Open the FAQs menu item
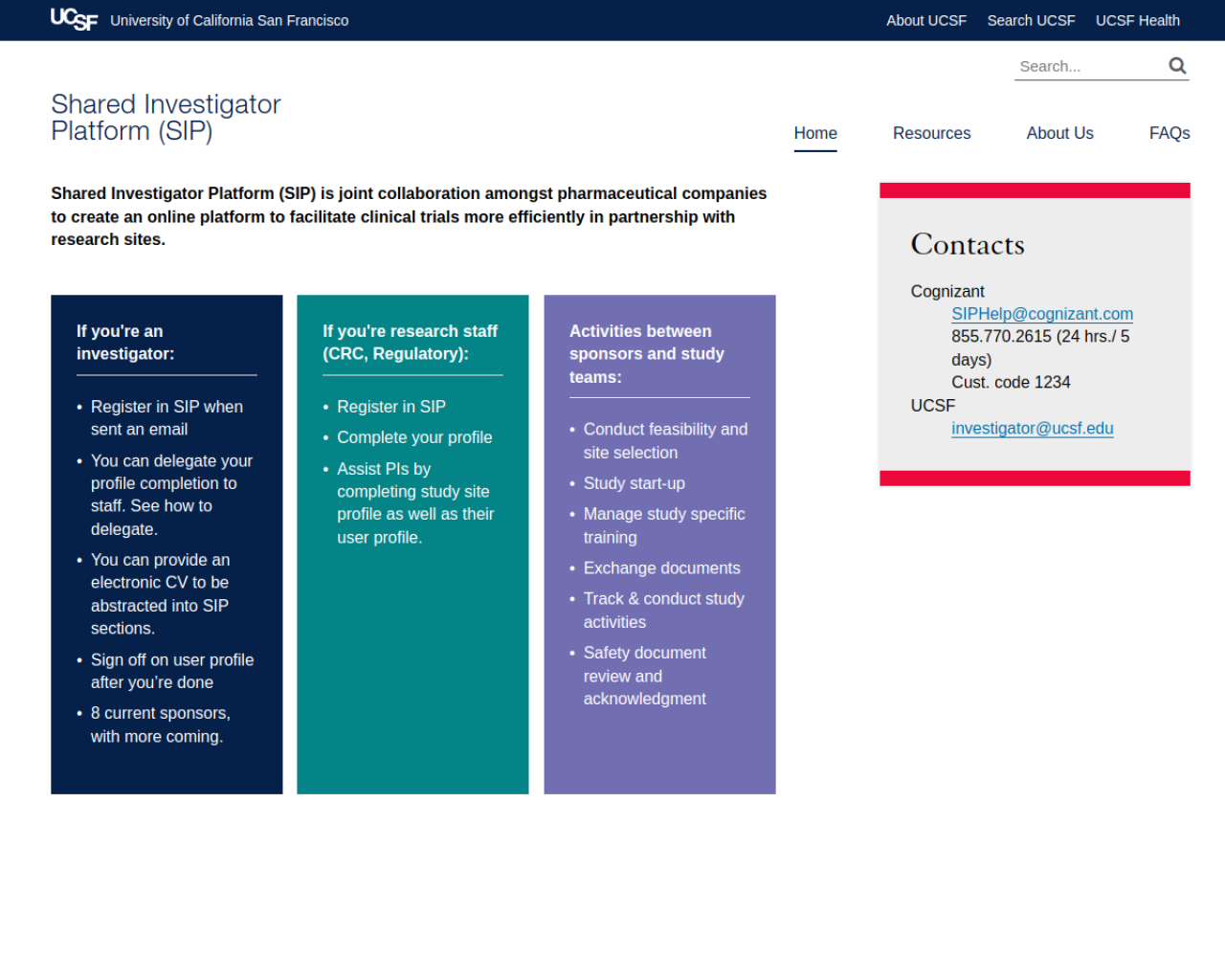 tap(1169, 133)
